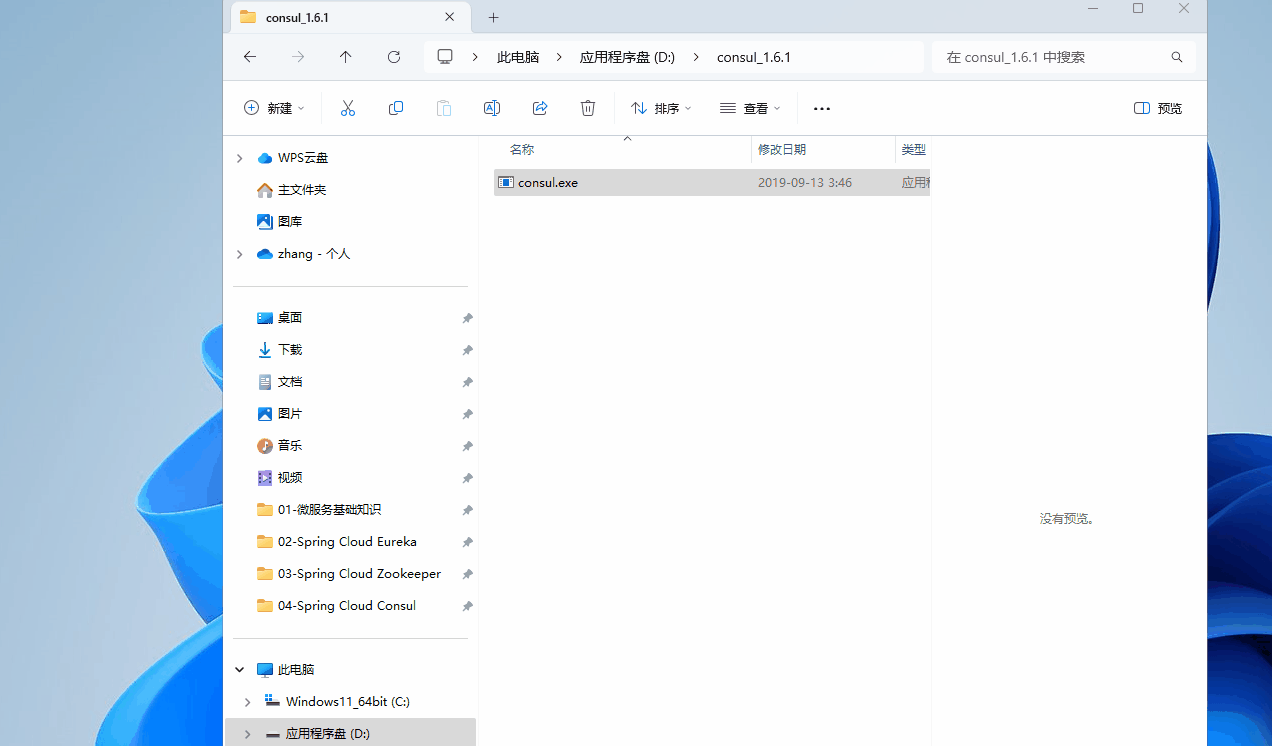1272x746 pixels.
Task: Expand the Windows11_64bit (C:) drive
Action: click(247, 702)
